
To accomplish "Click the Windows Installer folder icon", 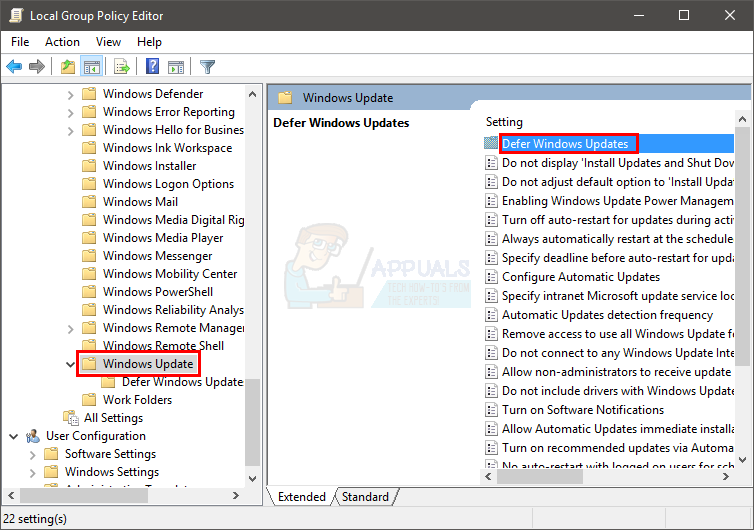I will click(89, 165).
